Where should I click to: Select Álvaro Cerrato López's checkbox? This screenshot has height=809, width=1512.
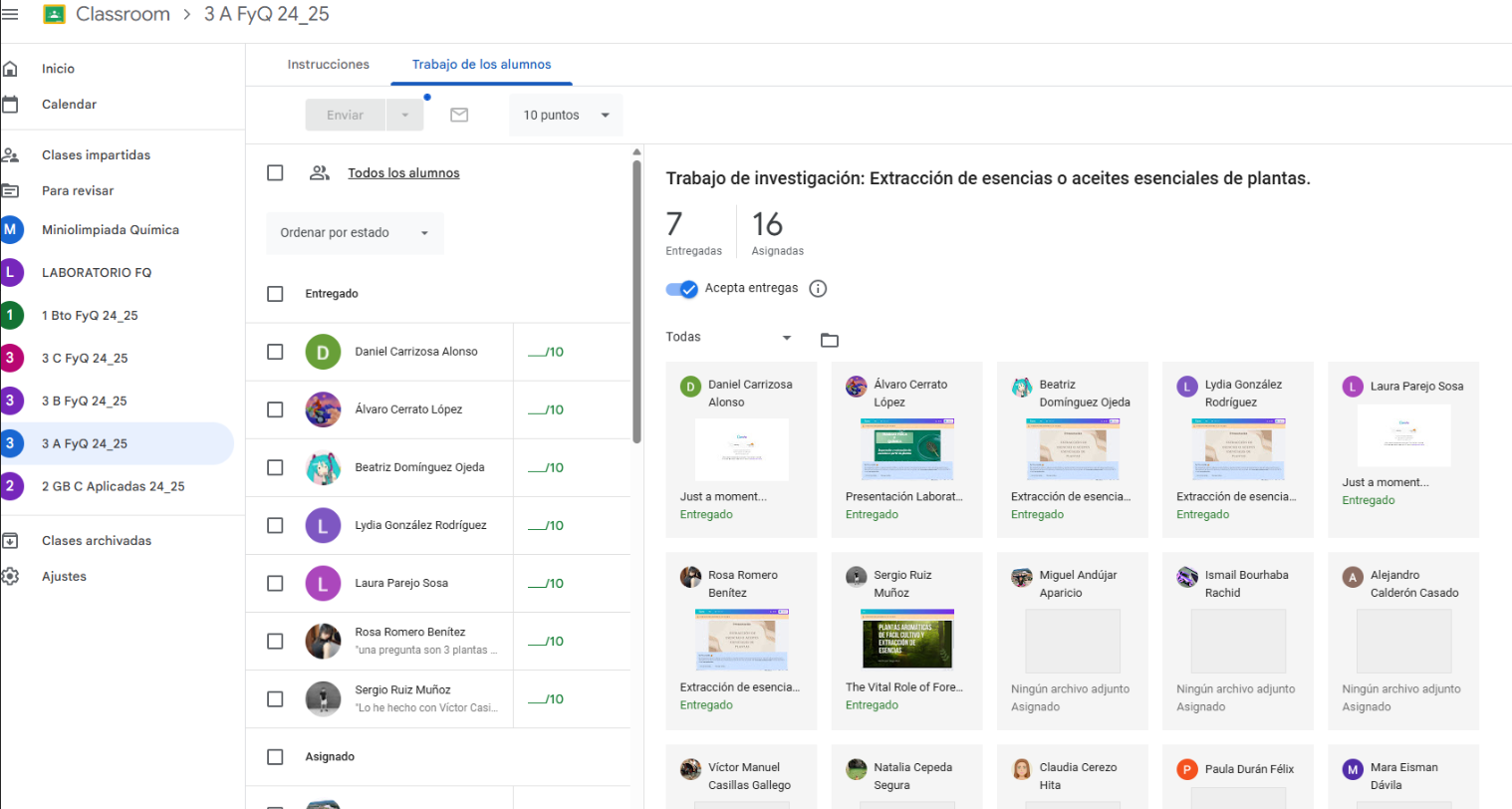[x=276, y=409]
